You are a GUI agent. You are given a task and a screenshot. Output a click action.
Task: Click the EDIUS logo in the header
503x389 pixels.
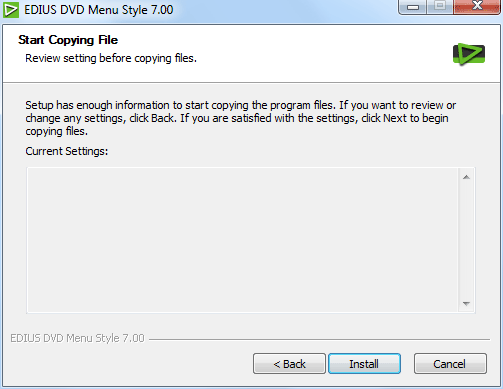point(469,54)
